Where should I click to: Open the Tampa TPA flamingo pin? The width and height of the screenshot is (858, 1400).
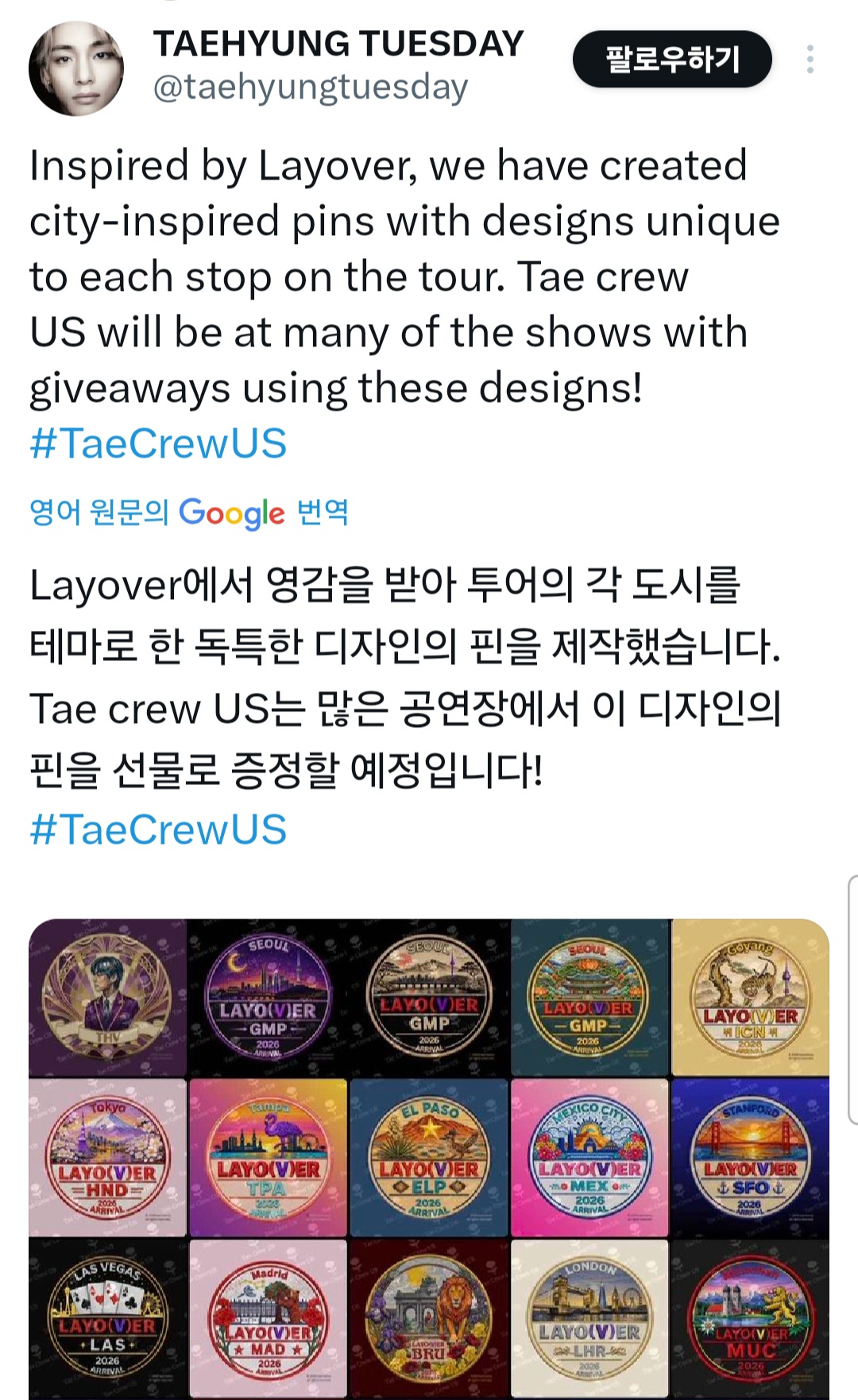pos(268,1158)
